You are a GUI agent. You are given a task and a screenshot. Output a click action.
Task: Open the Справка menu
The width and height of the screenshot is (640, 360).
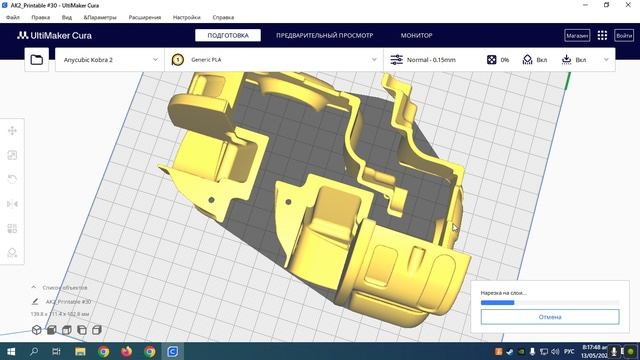(x=223, y=18)
